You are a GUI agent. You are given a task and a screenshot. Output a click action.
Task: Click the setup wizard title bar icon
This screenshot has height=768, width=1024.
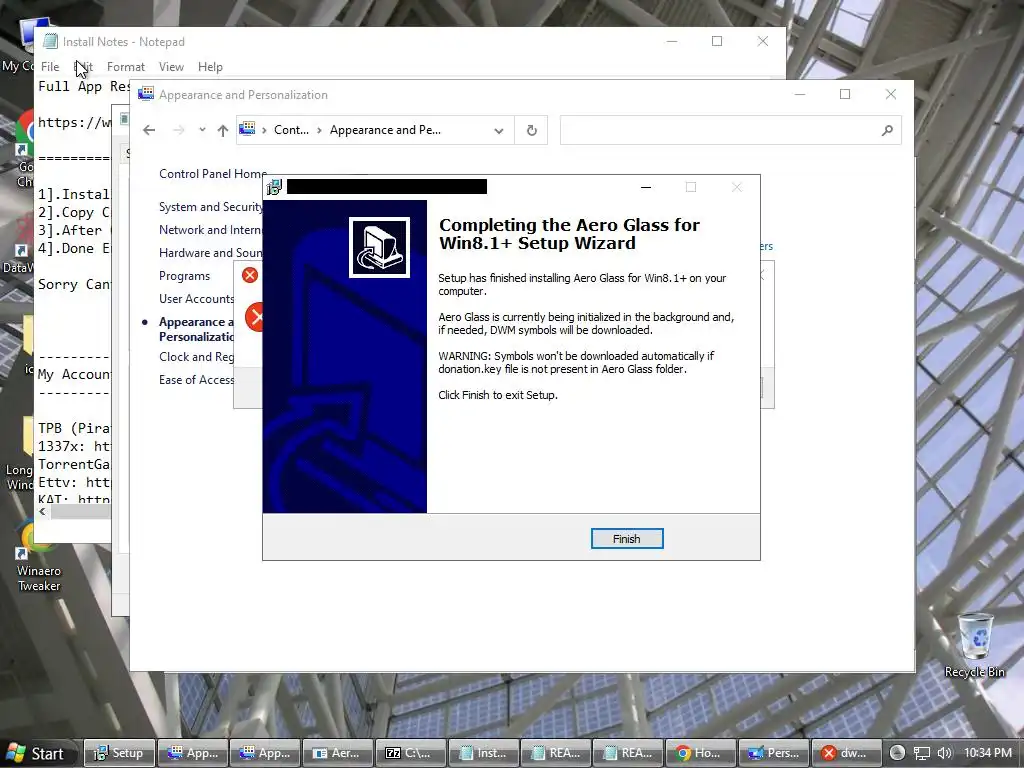[274, 187]
